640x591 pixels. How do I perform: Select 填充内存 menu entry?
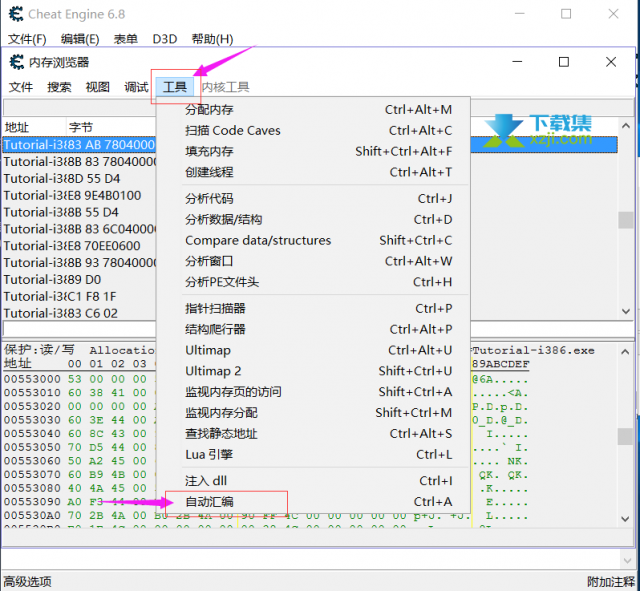tap(313, 151)
